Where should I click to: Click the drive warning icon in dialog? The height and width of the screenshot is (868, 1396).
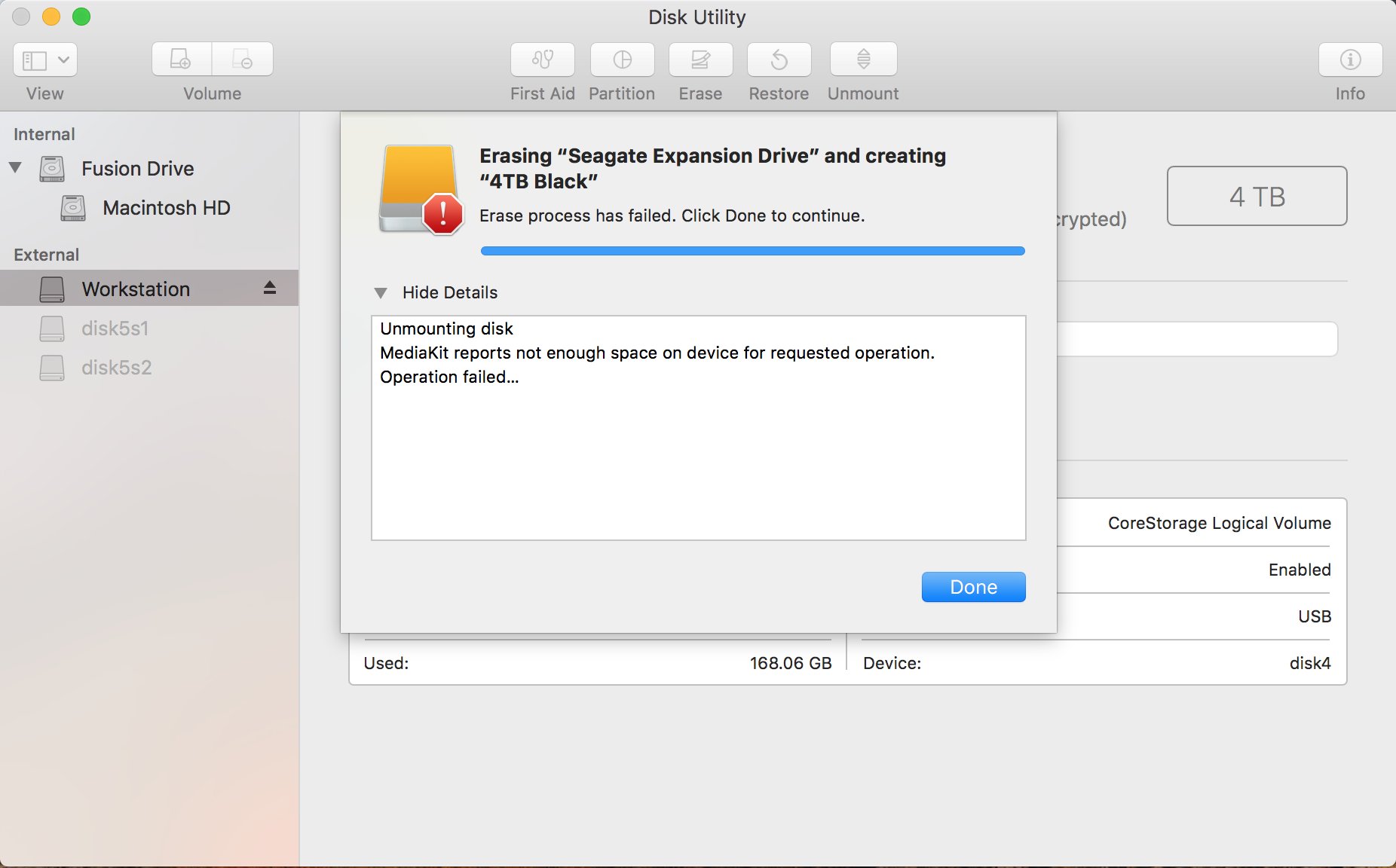[x=421, y=190]
